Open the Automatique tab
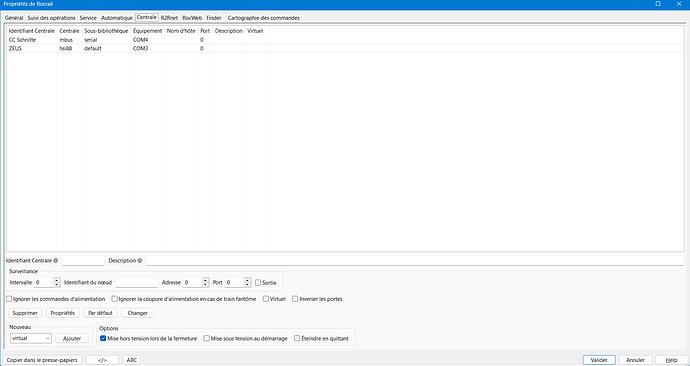Viewport: 690px width, 366px height. click(117, 18)
